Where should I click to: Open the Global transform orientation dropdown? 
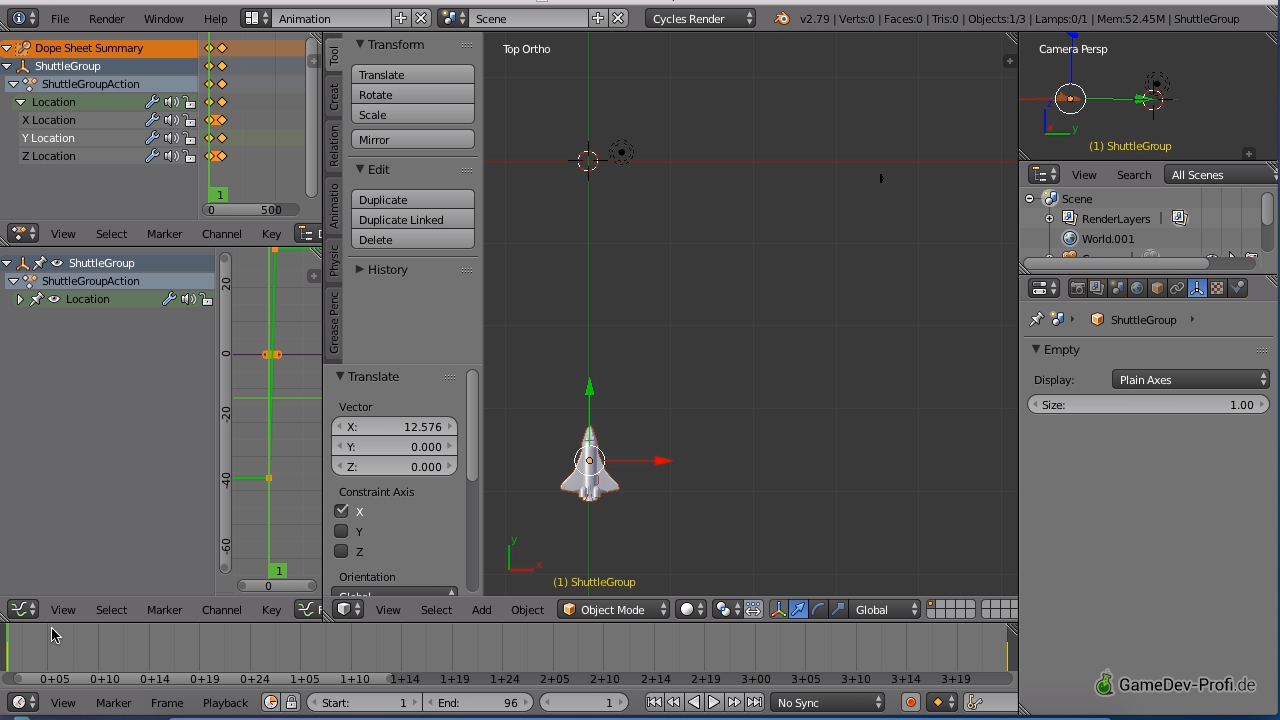pyautogui.click(x=887, y=609)
